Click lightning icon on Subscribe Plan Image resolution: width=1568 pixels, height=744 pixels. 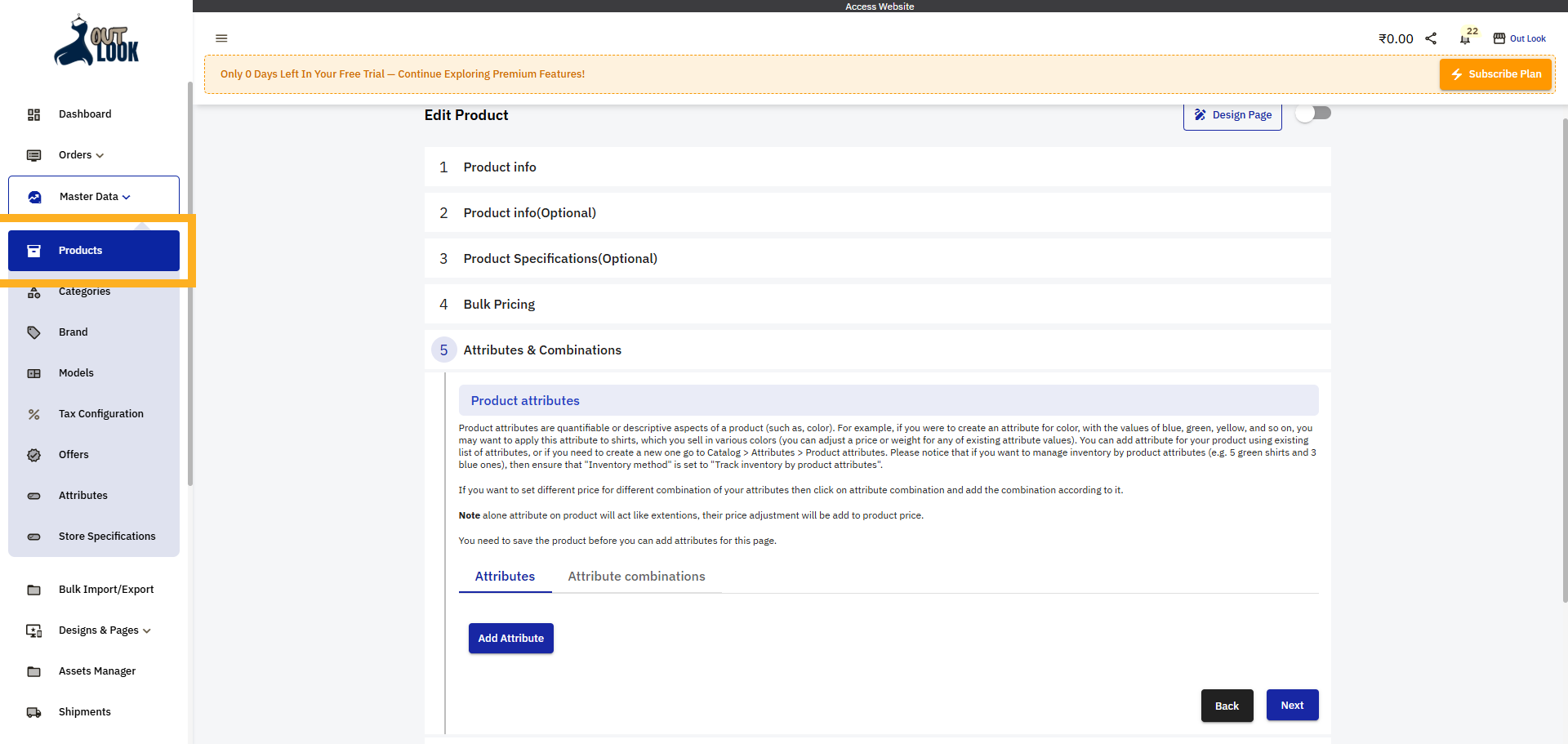point(1456,74)
